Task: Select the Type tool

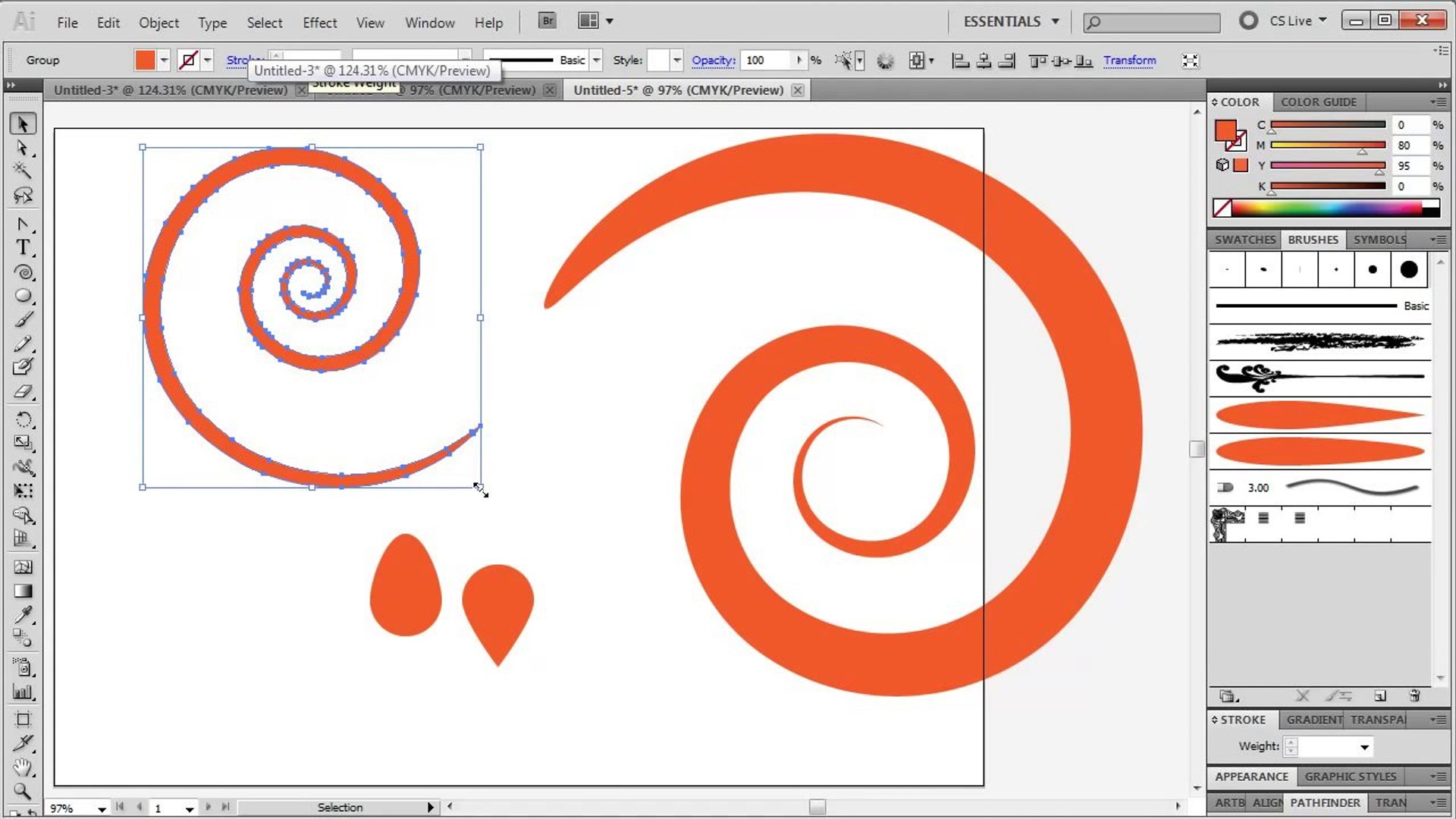Action: (23, 248)
